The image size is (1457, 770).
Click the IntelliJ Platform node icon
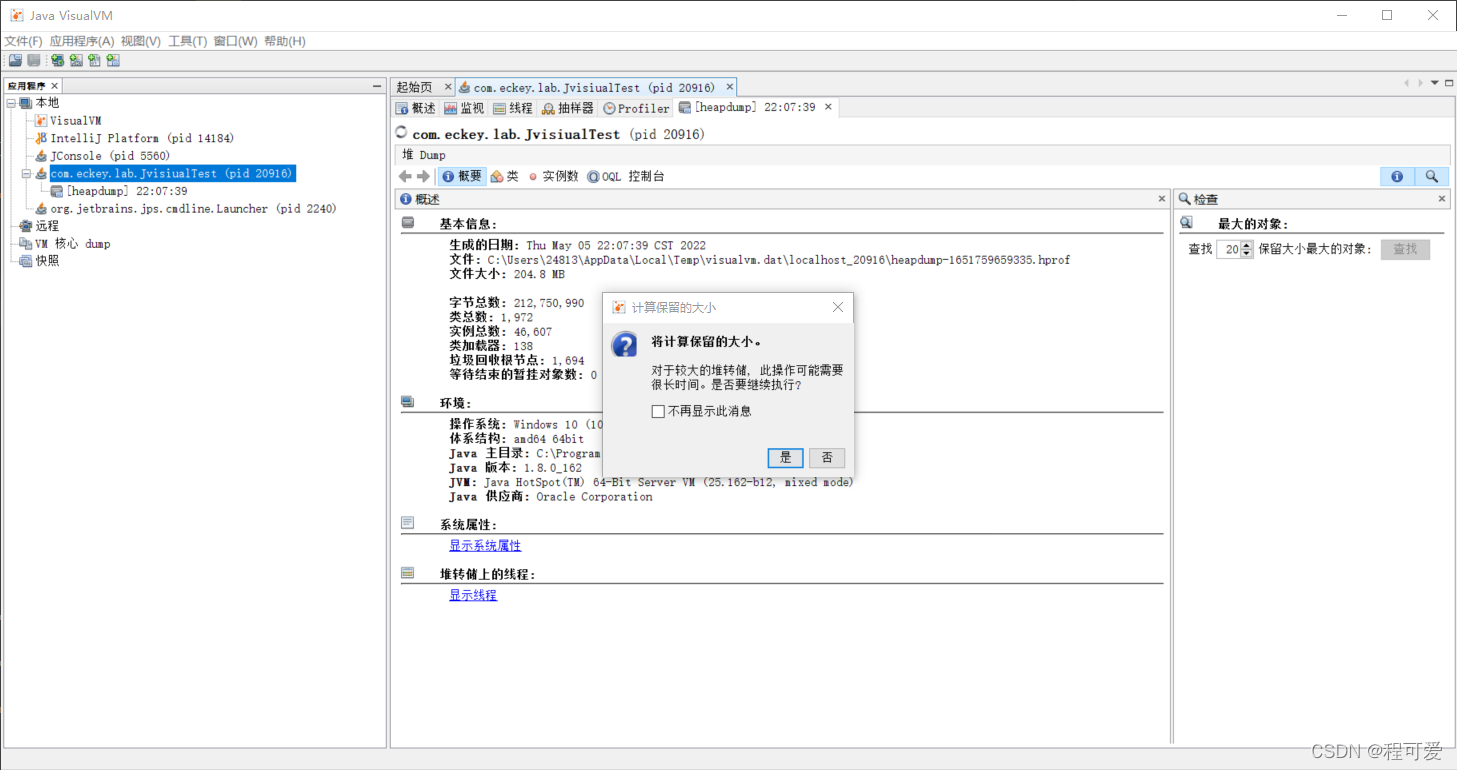point(41,138)
